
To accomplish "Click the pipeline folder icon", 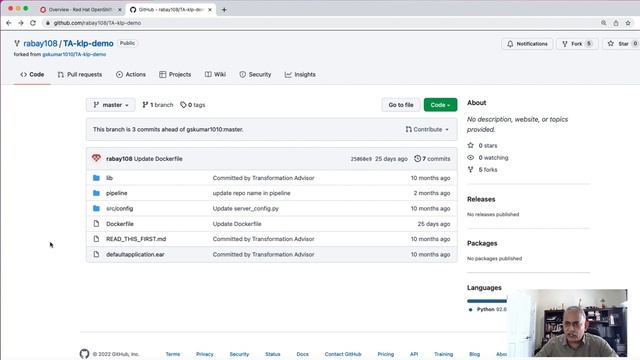I will pos(96,193).
